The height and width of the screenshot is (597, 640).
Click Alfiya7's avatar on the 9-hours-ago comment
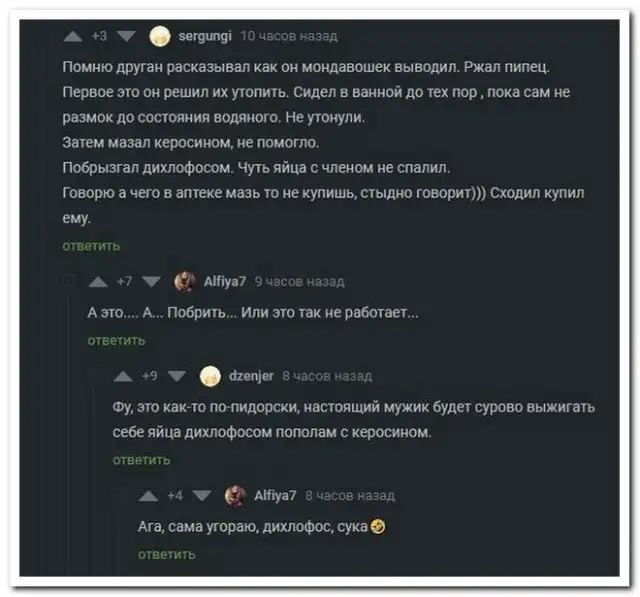coord(184,282)
